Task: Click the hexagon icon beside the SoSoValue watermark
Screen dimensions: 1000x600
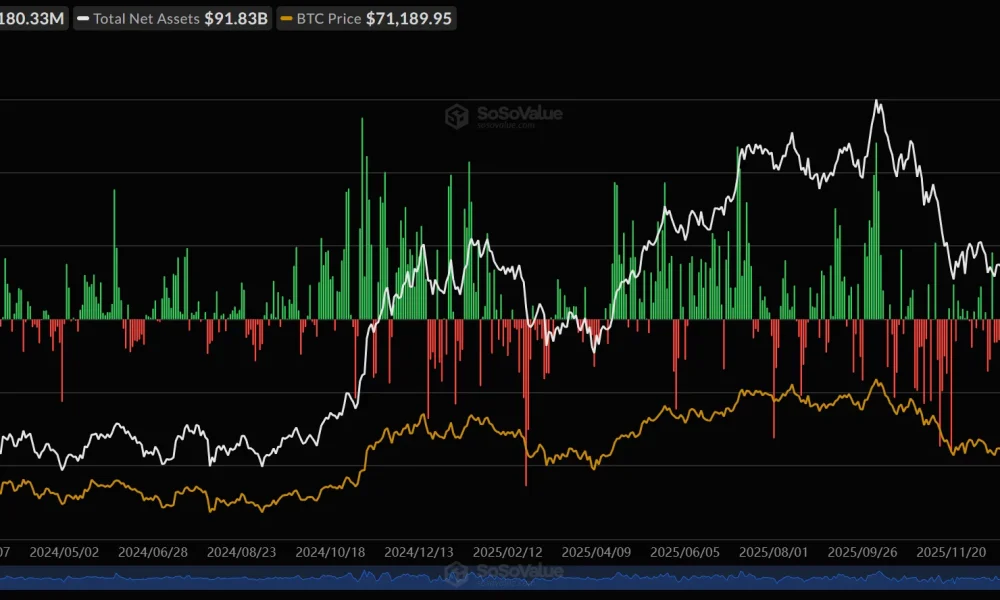Action: point(458,115)
